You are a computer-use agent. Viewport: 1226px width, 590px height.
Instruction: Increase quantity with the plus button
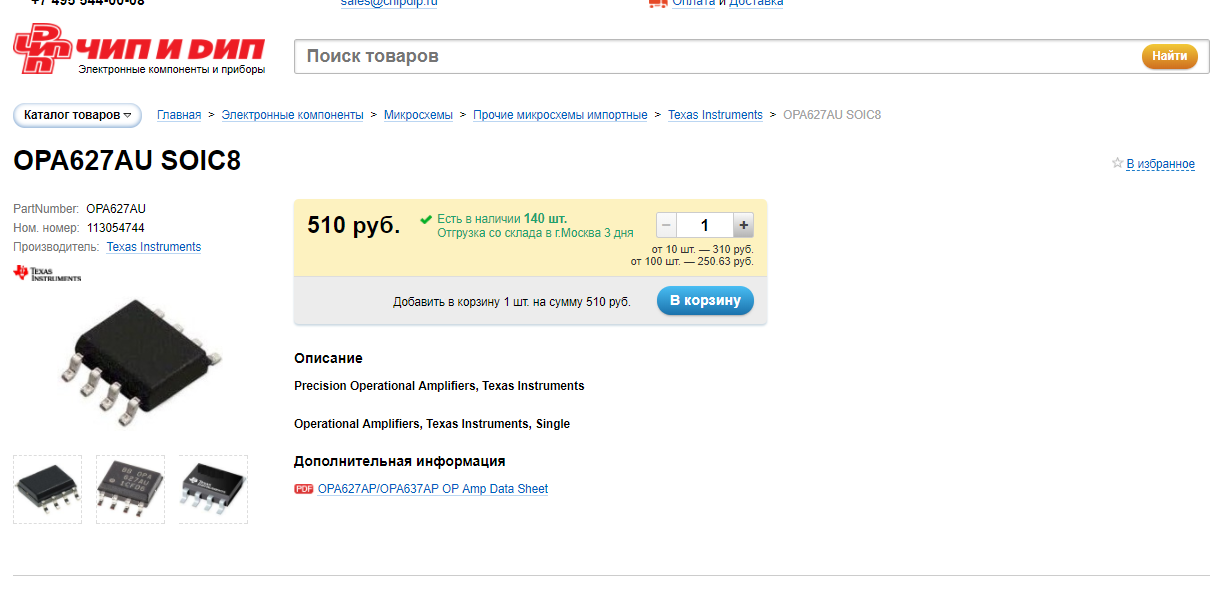click(743, 225)
